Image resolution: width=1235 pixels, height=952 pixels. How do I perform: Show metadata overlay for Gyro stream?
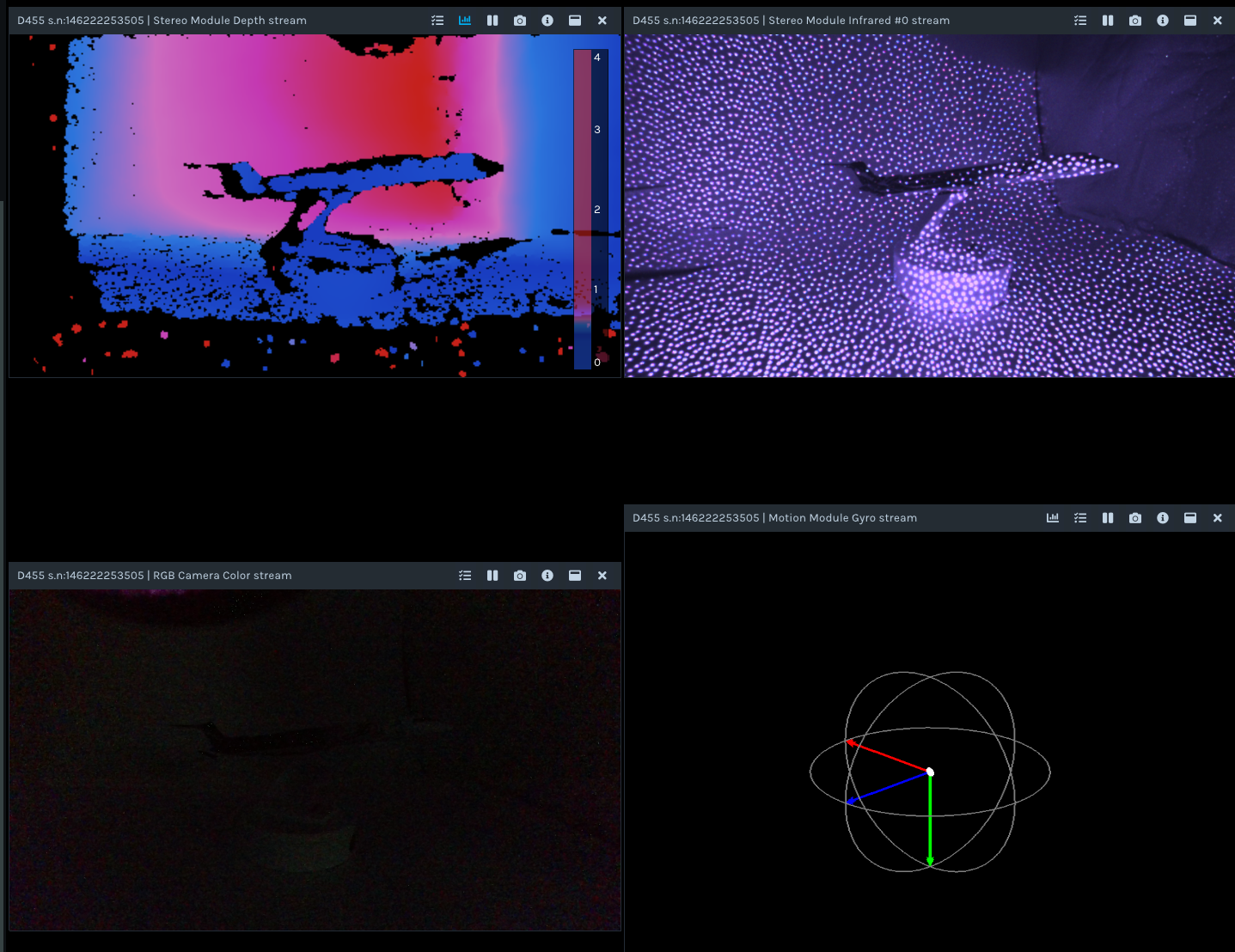tap(1080, 518)
